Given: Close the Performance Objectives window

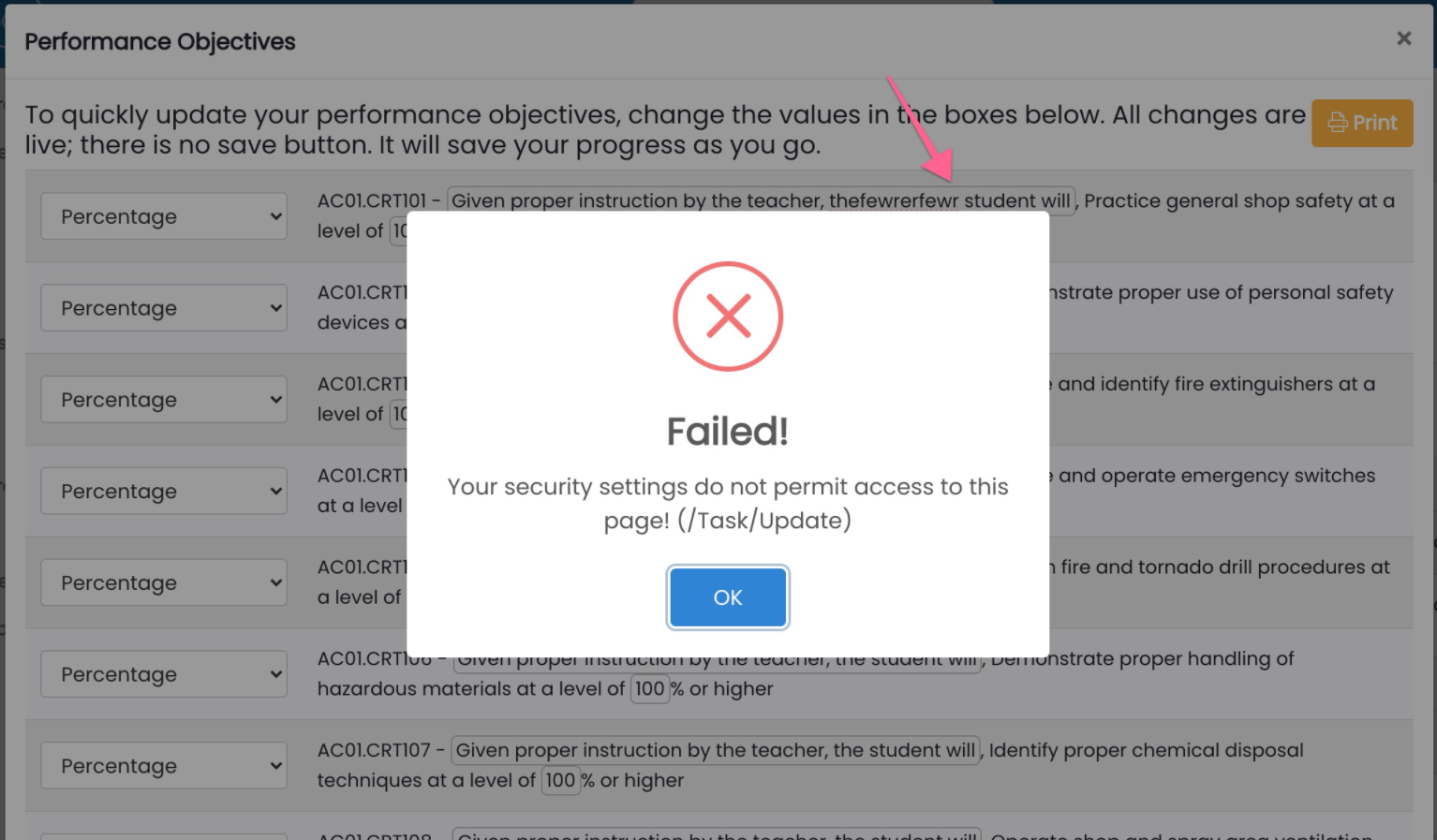Looking at the screenshot, I should pos(1403,38).
